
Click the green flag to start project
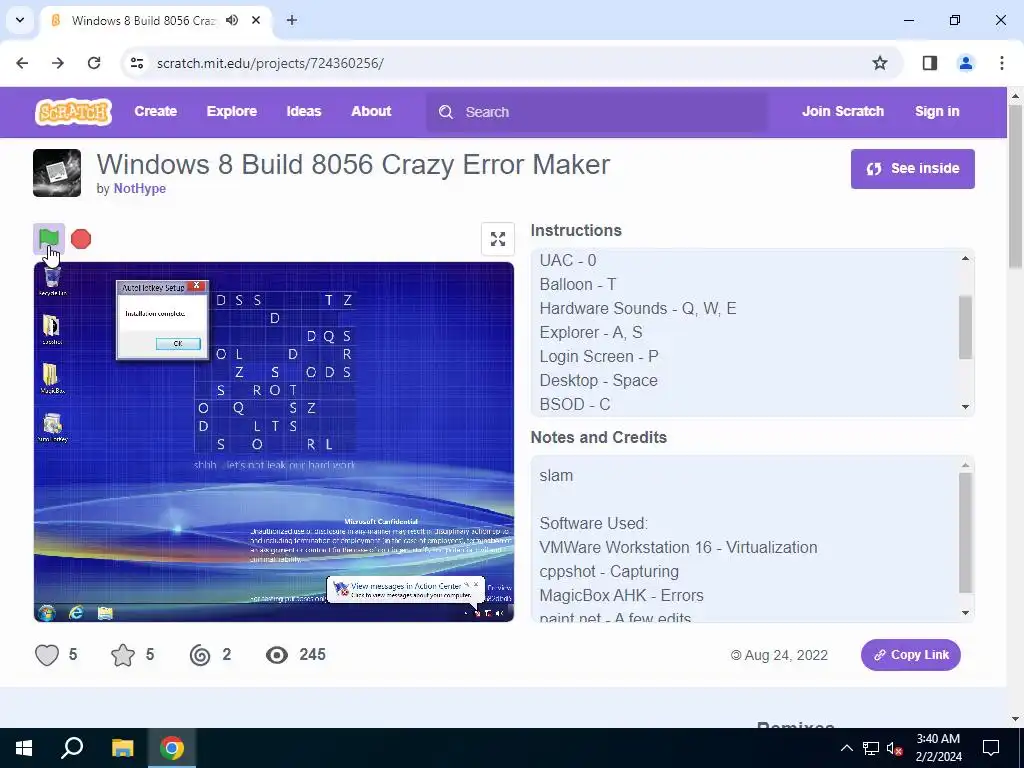coord(49,239)
